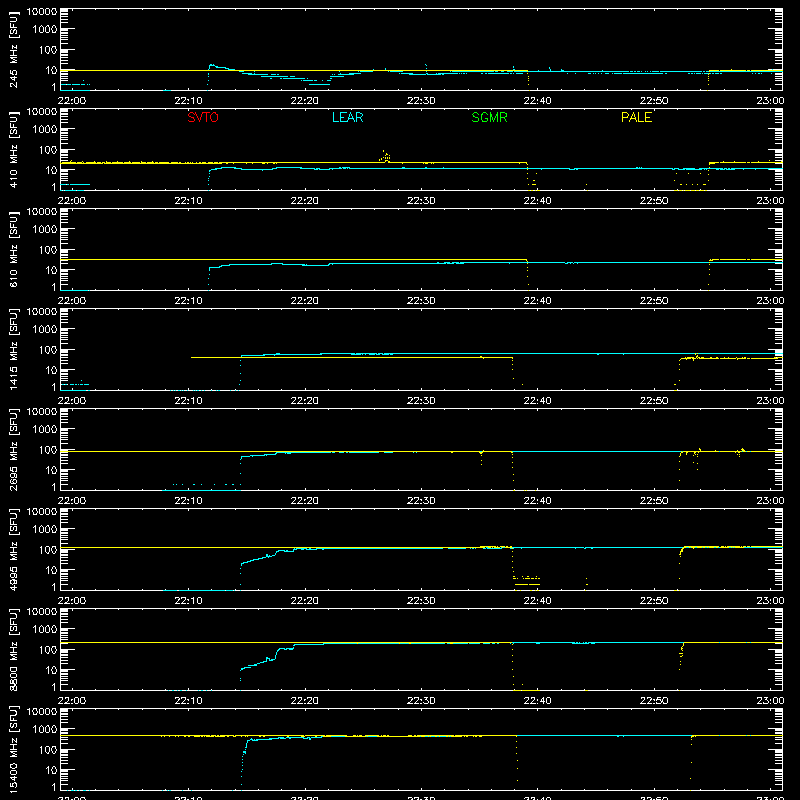This screenshot has height=800, width=800.
Task: Select the '4995 MHz [SFU]' axis title
Action: click(14, 549)
